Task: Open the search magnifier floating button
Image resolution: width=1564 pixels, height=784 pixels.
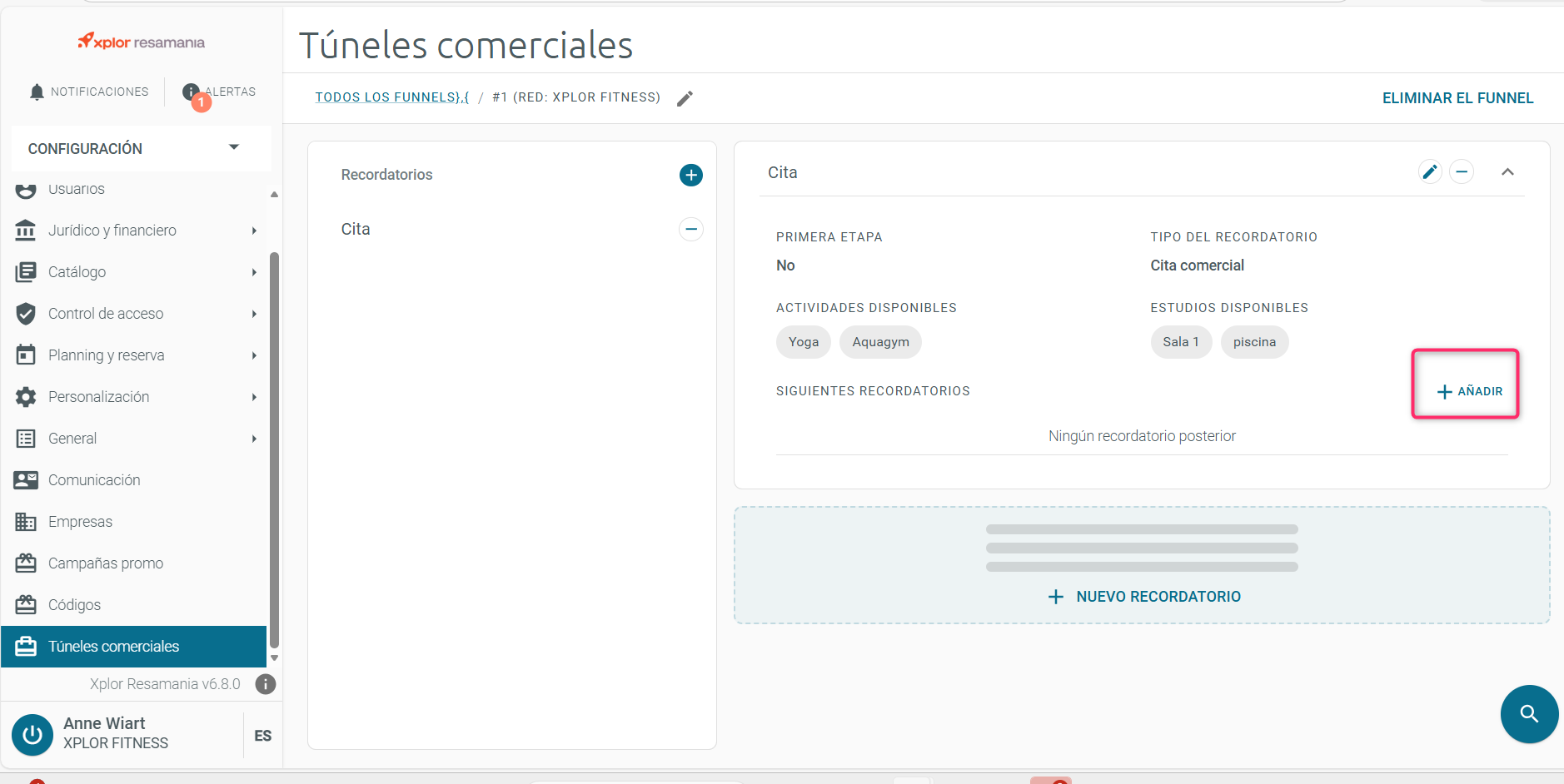Action: click(1529, 713)
